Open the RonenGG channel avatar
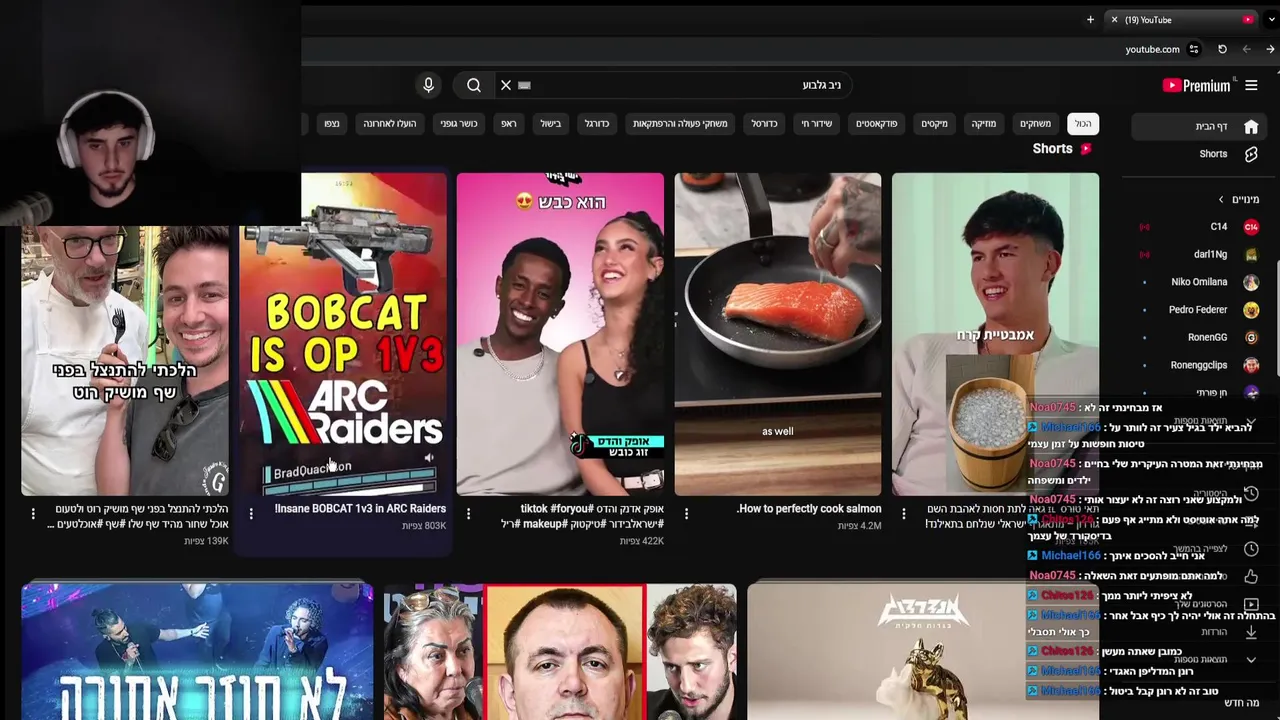This screenshot has height=720, width=1280. (x=1251, y=337)
